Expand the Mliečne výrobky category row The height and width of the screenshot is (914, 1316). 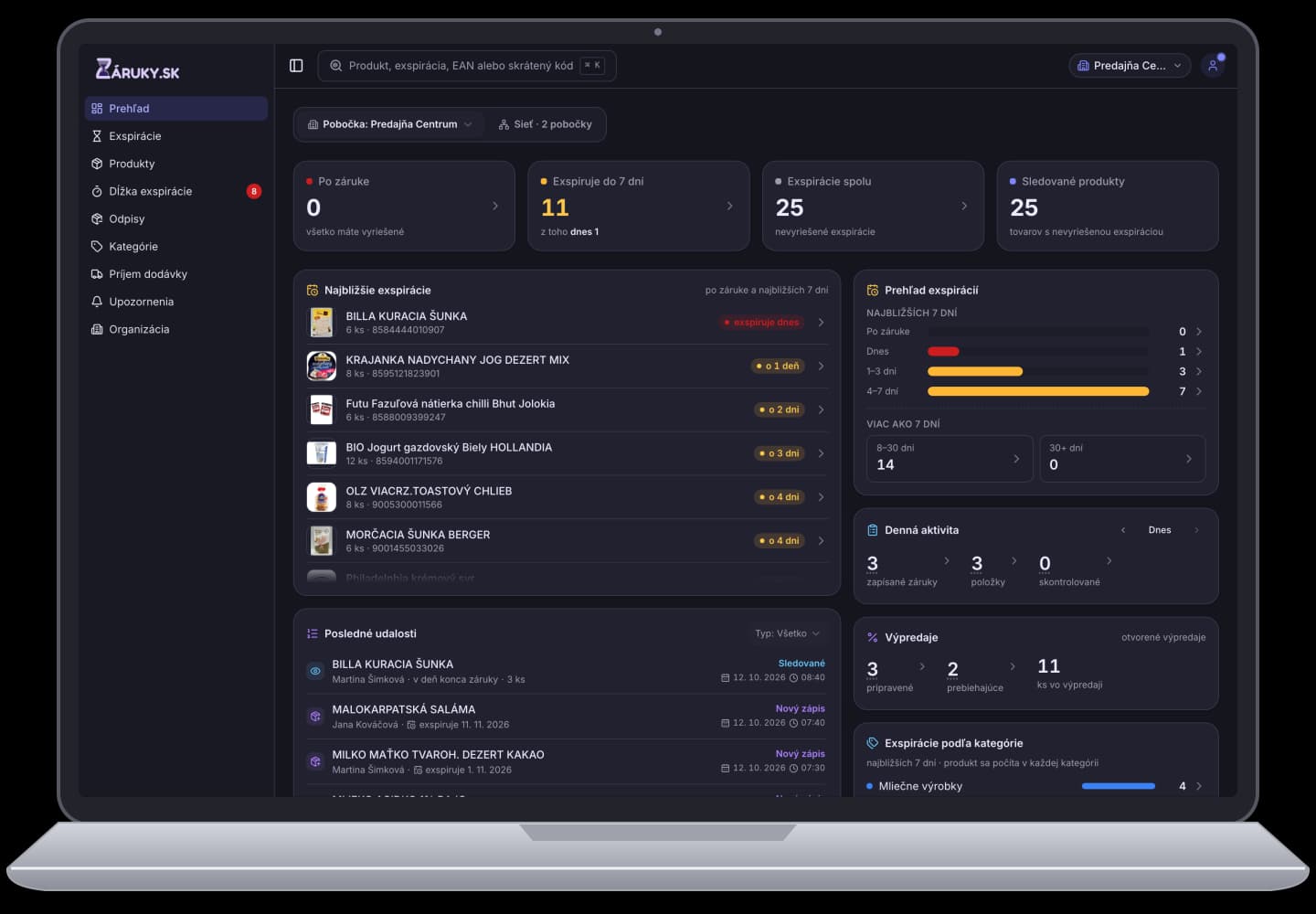1035,786
